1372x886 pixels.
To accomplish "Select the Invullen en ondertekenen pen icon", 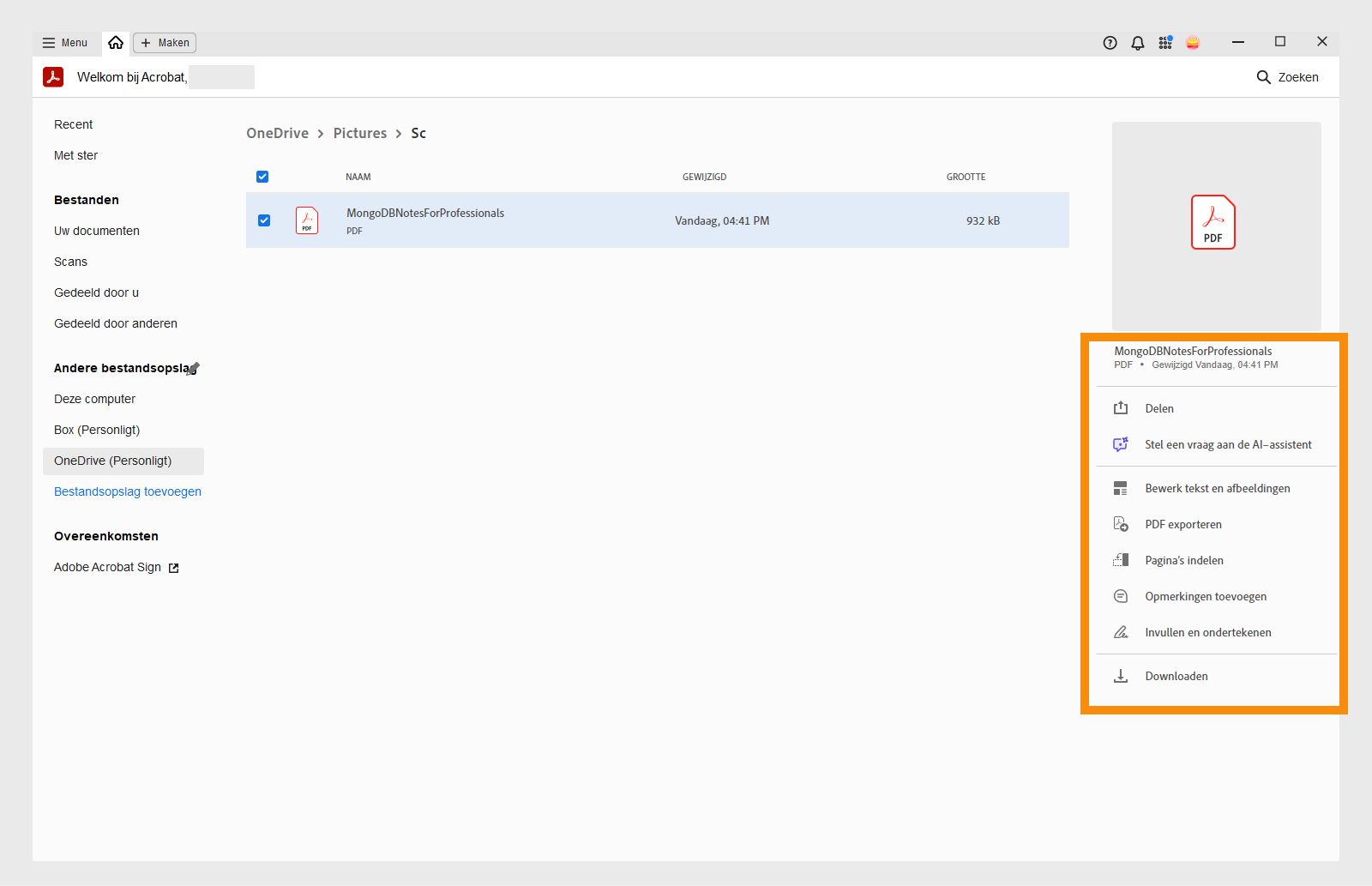I will coord(1121,631).
